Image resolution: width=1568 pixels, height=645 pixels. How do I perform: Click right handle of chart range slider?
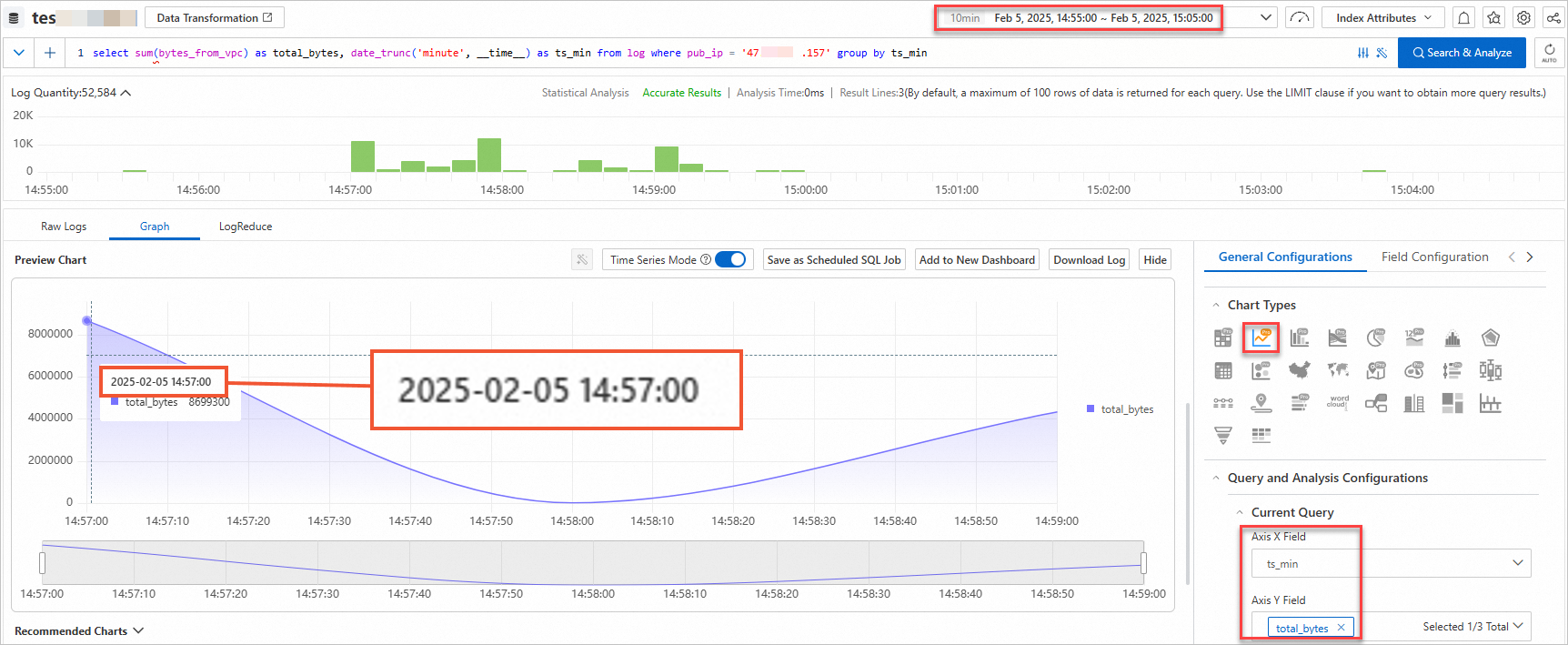point(1143,563)
